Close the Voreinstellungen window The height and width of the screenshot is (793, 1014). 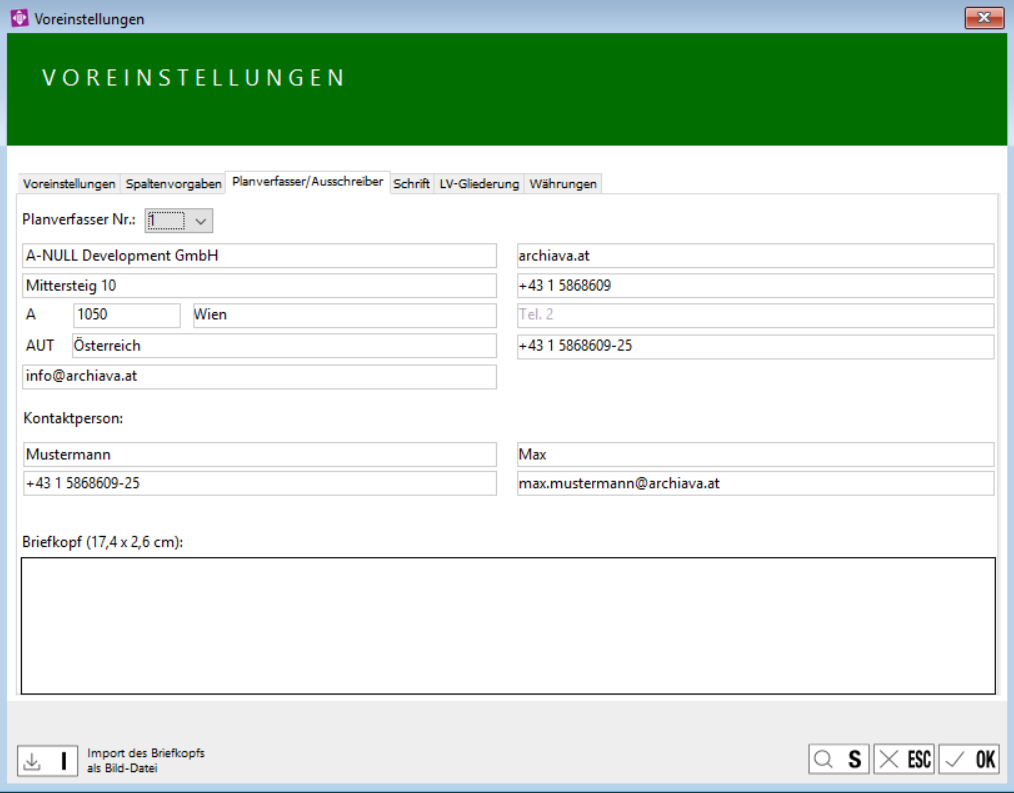point(984,17)
